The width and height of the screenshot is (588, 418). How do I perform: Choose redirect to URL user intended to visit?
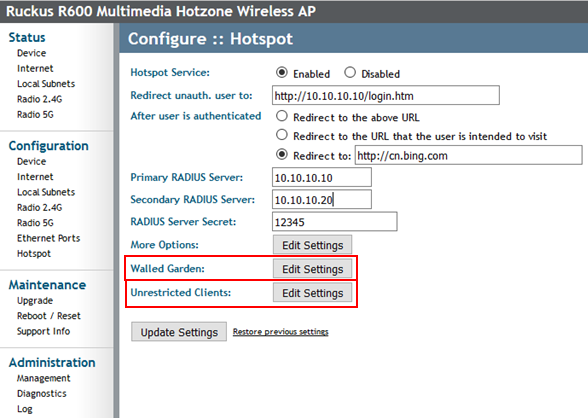point(282,135)
